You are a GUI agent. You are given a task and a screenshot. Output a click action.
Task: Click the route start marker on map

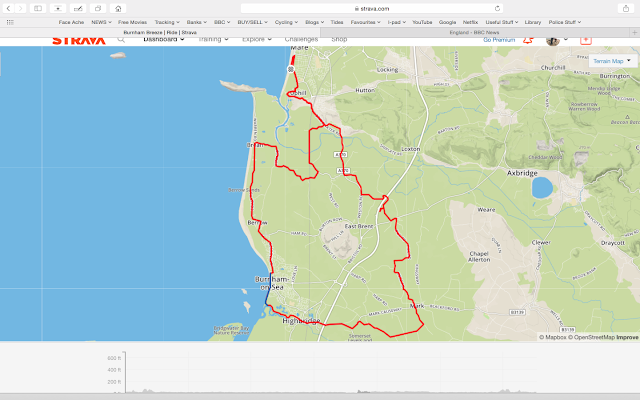tap(291, 69)
